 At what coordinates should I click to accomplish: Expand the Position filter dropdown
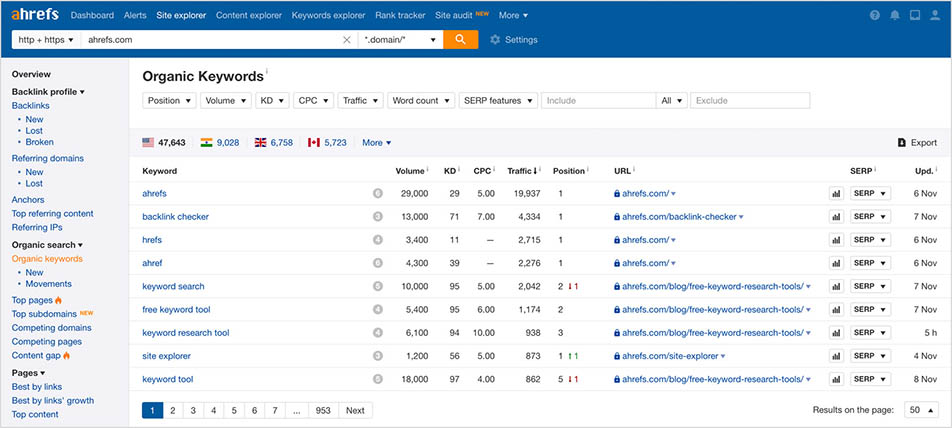(169, 101)
